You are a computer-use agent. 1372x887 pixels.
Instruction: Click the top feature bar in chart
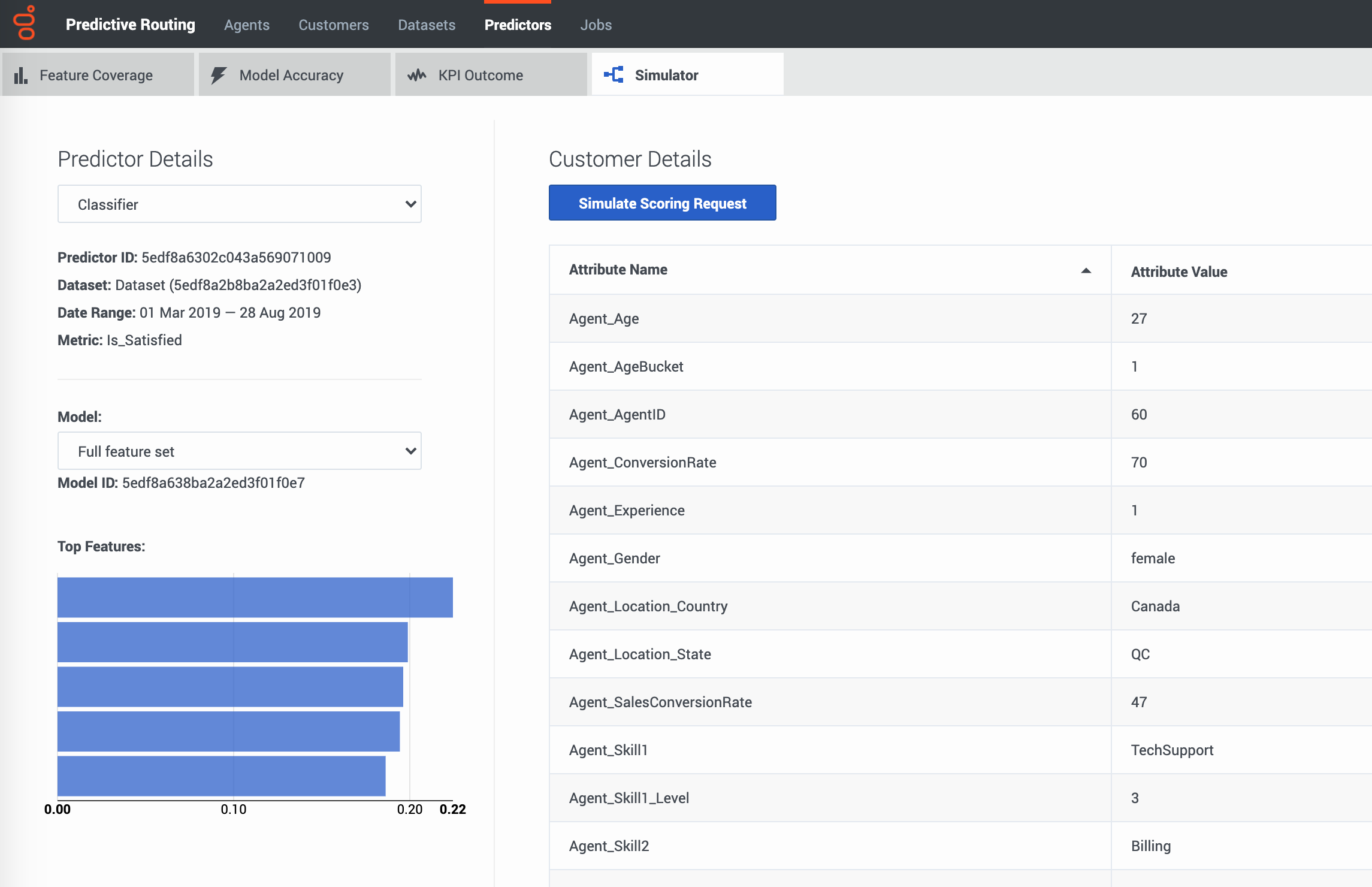coord(255,597)
